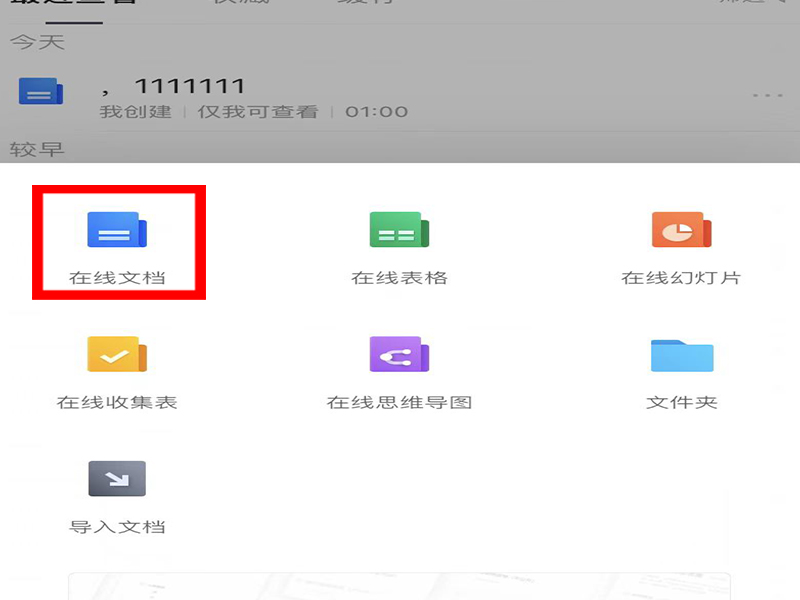Collapse the 较早 section header
Screen dimensions: 800x600
click(x=37, y=150)
